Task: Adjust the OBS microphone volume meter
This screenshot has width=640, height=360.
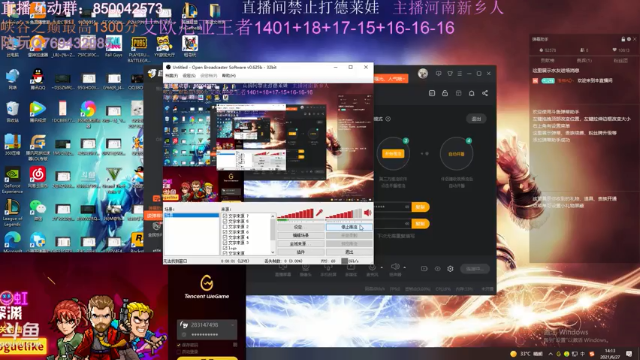Action: coord(295,213)
